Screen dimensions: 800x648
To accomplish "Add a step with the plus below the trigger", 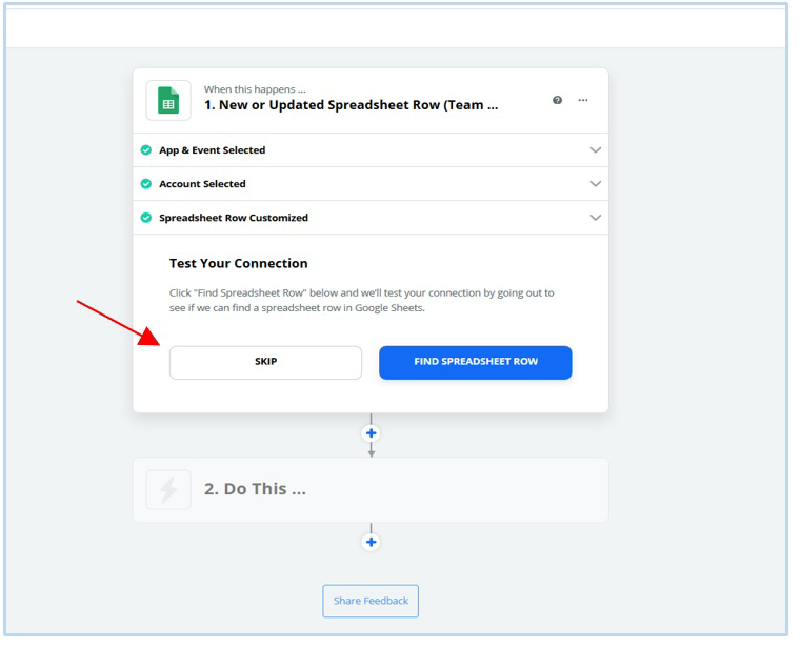I will point(371,433).
